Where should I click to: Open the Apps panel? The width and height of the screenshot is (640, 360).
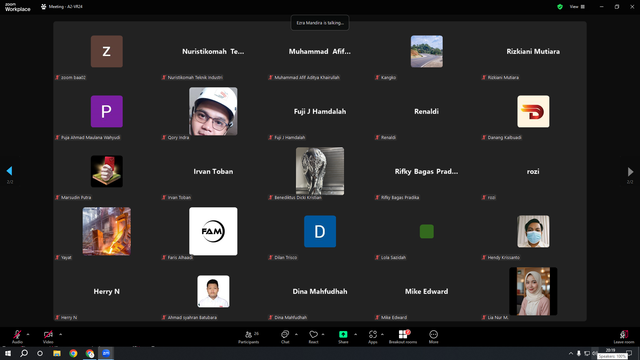(373, 337)
